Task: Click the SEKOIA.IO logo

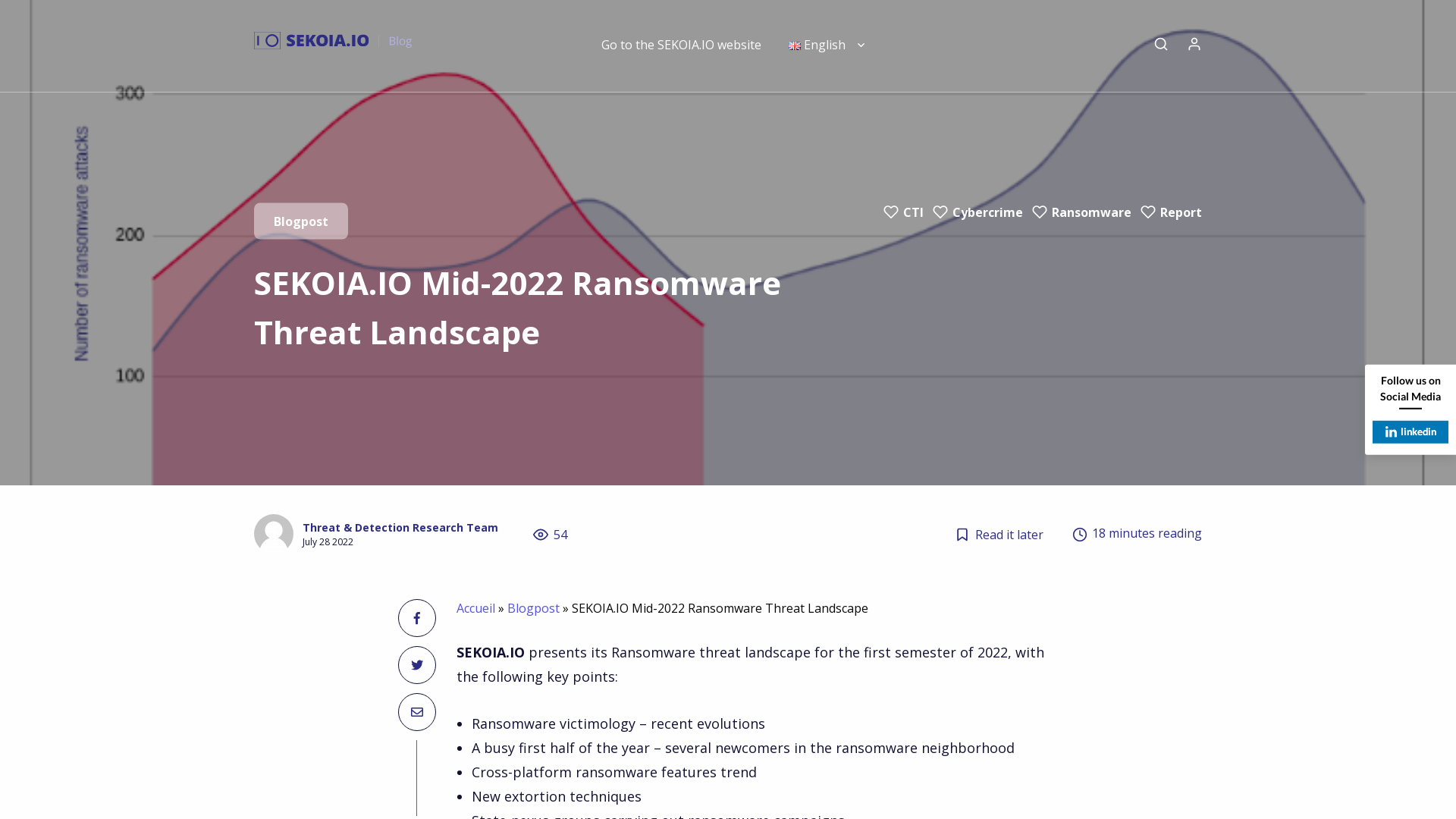Action: (x=311, y=40)
